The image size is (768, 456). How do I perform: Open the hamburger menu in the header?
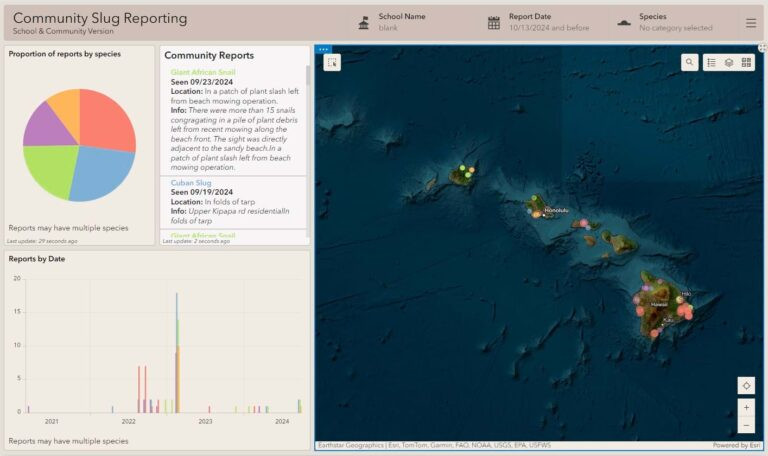tap(750, 23)
